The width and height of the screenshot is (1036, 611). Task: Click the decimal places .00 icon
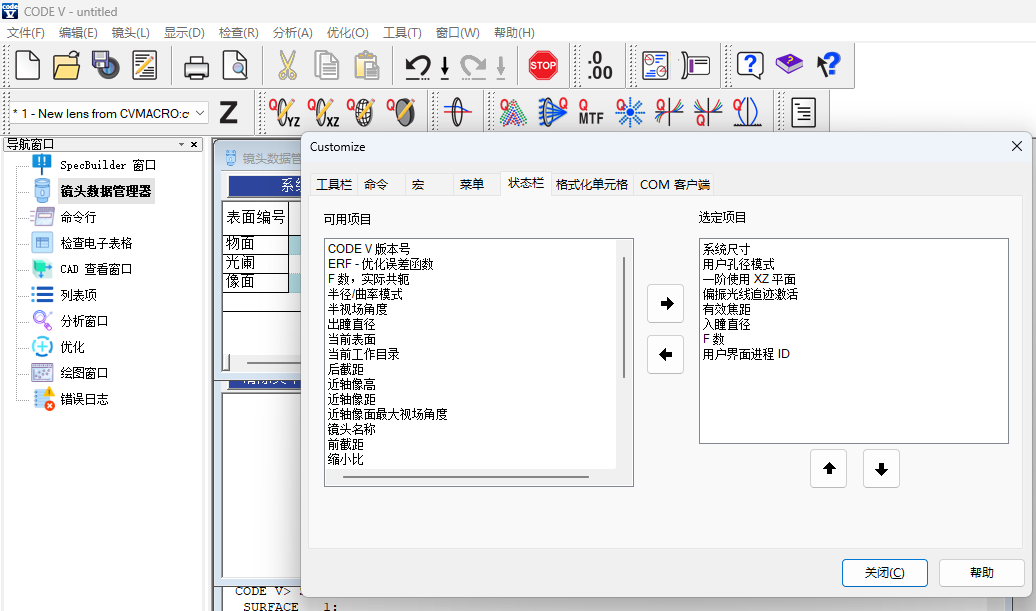(600, 66)
